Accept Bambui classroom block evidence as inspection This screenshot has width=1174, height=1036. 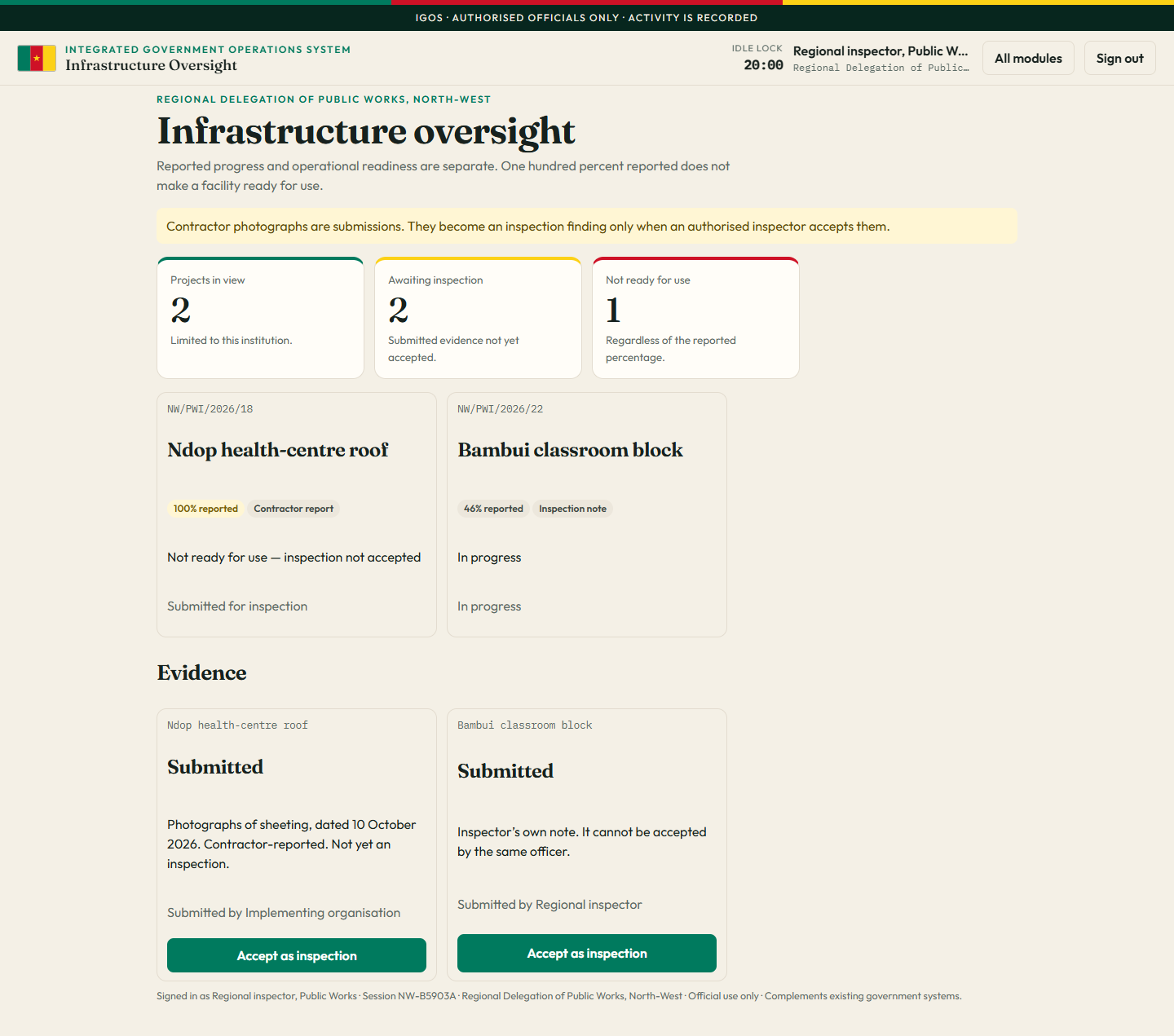pyautogui.click(x=587, y=953)
